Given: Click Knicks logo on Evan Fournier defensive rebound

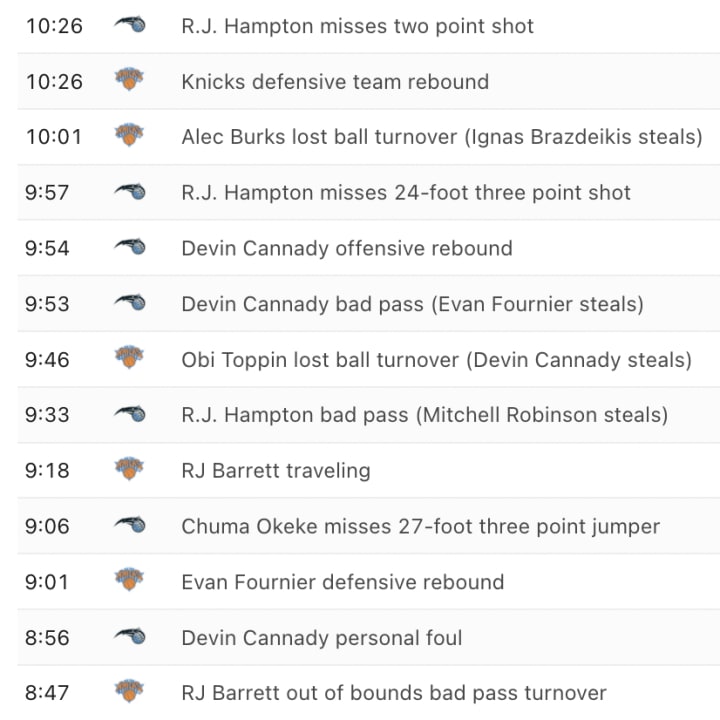Looking at the screenshot, I should coord(129,579).
